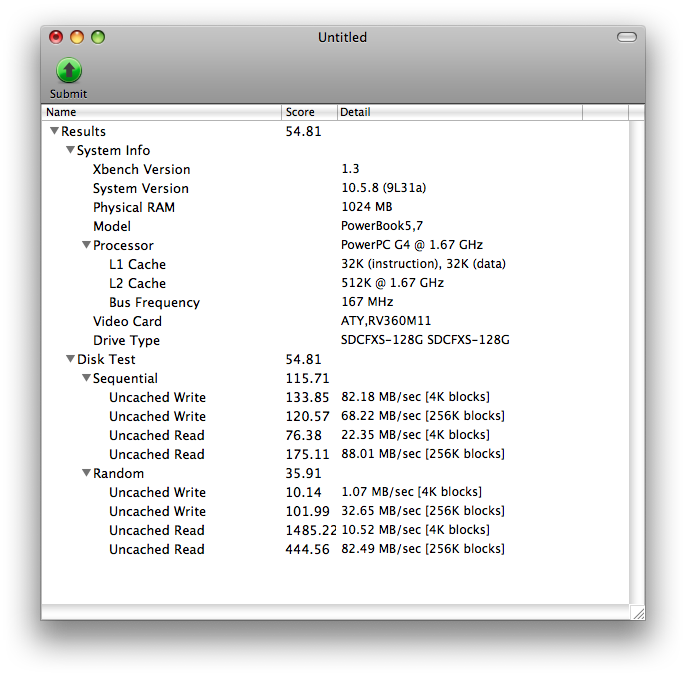Click the 512K @ 1.67 GHz value

(392, 283)
